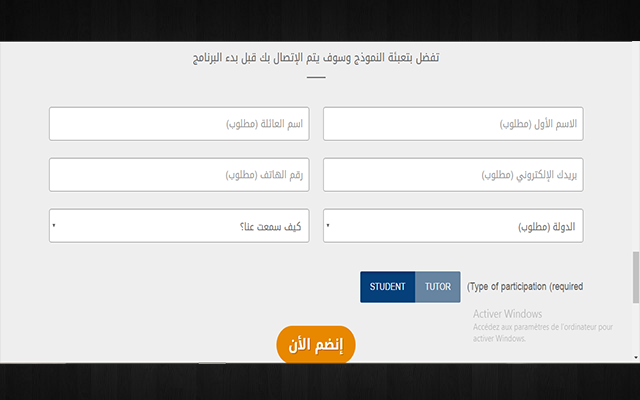Viewport: 640px width, 400px height.
Task: Select STUDENT participation type
Action: (x=388, y=287)
